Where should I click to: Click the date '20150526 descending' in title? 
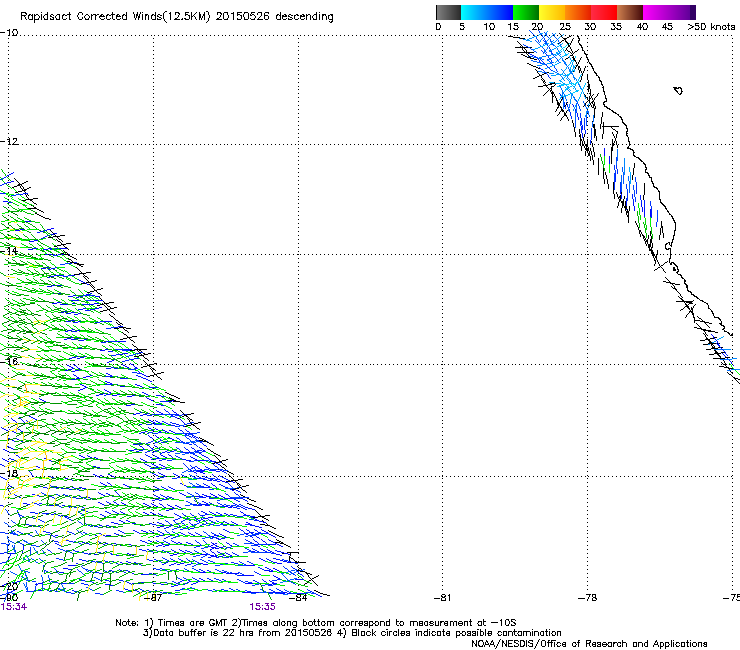274,17
